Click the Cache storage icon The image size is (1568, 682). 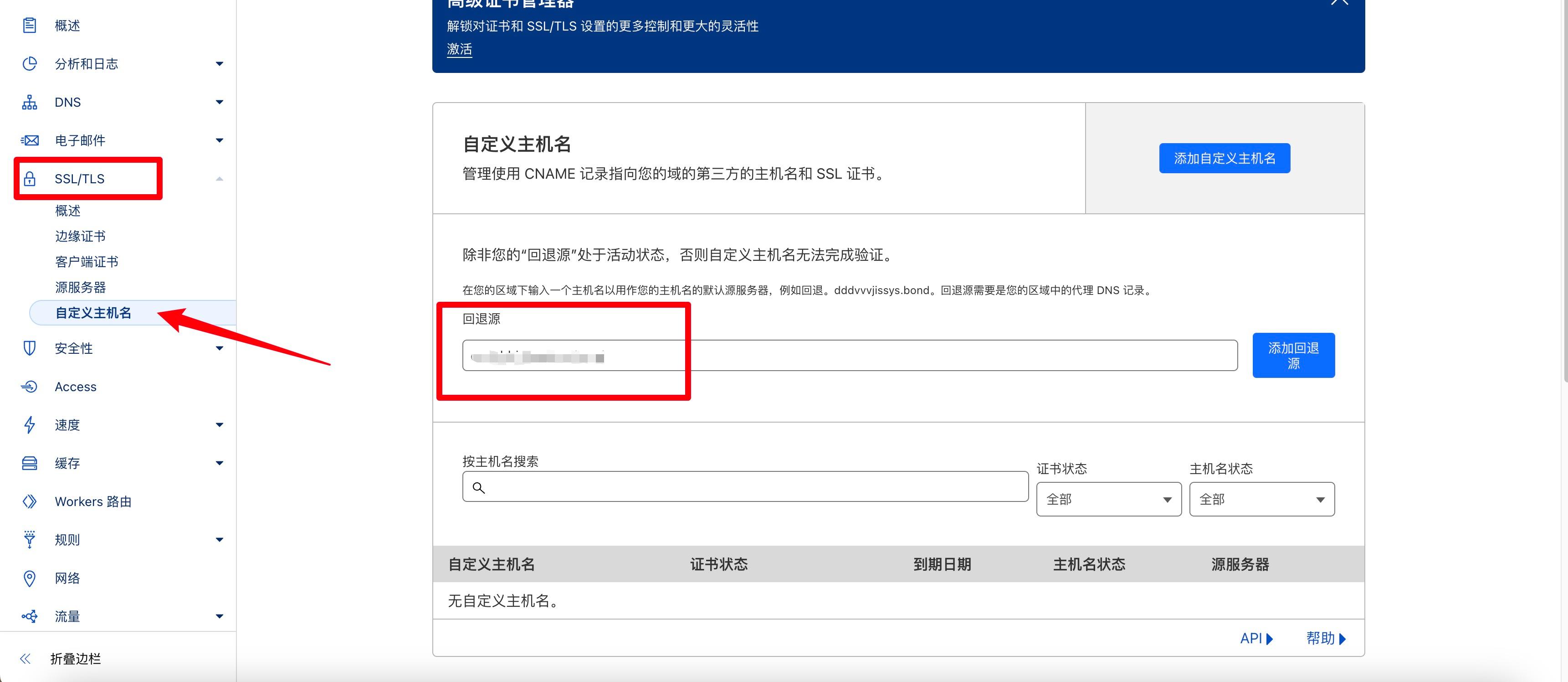coord(29,463)
